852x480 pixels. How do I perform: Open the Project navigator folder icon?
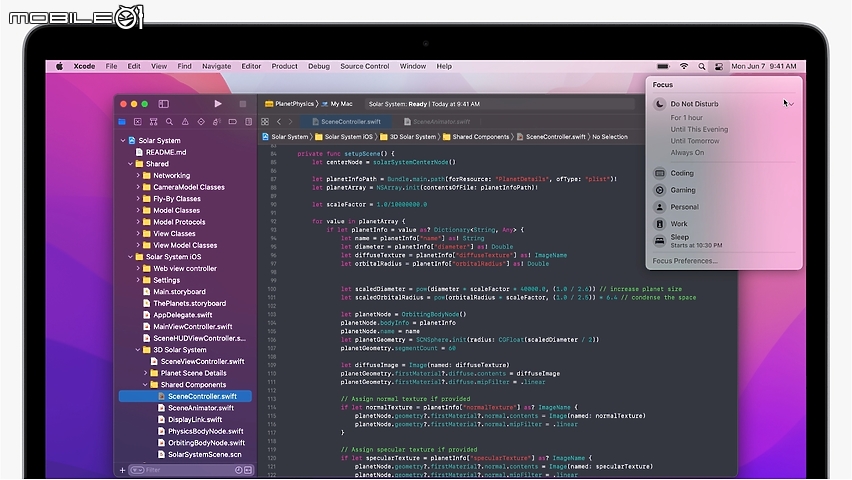point(122,122)
